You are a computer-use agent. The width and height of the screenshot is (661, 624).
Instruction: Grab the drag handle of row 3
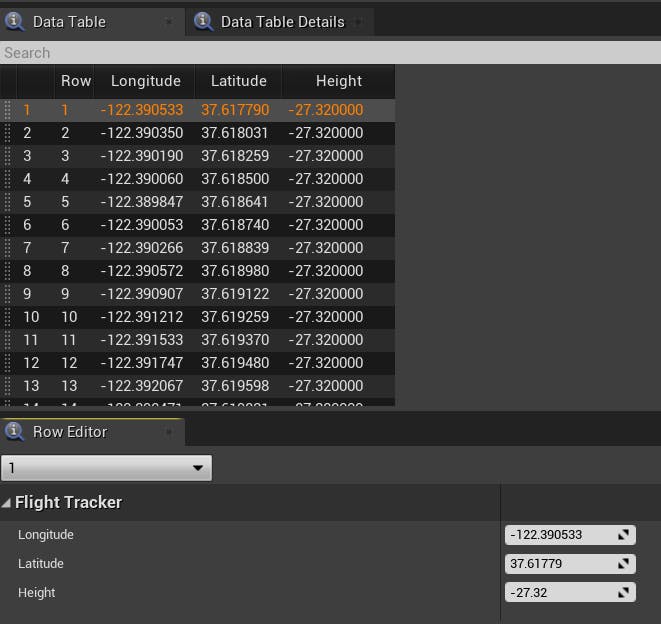pos(7,156)
